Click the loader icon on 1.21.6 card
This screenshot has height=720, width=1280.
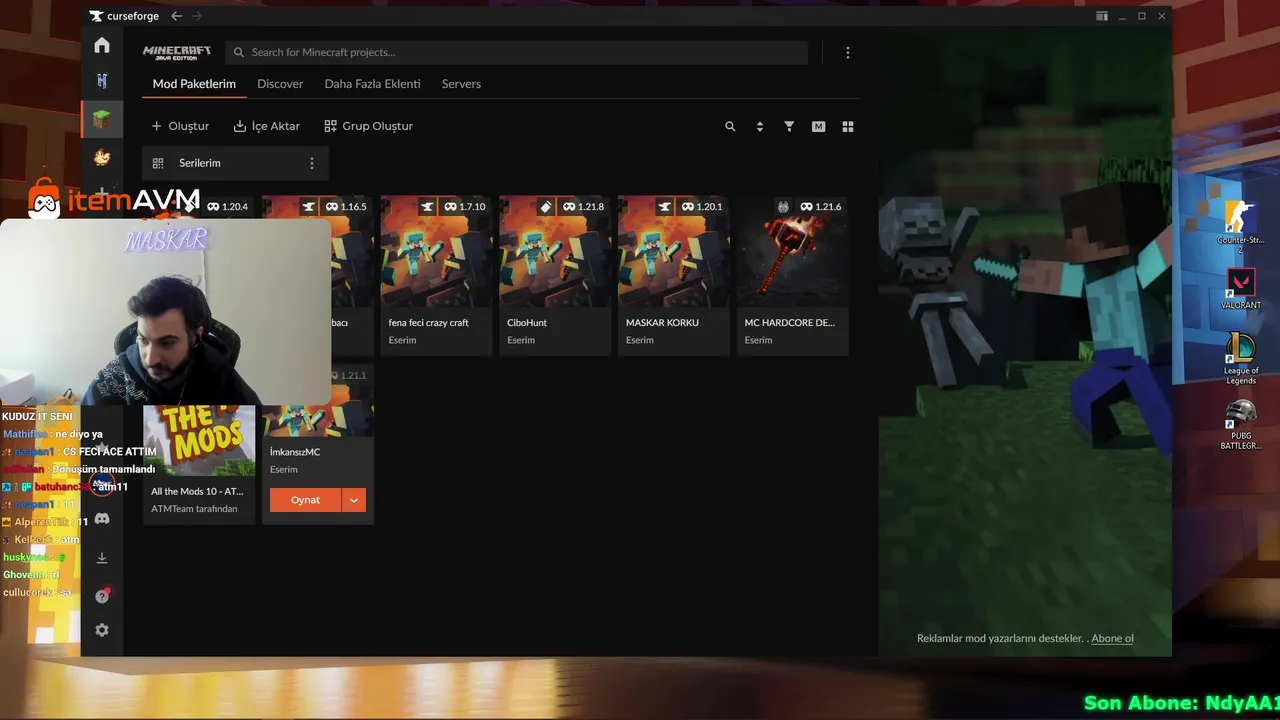coord(783,207)
